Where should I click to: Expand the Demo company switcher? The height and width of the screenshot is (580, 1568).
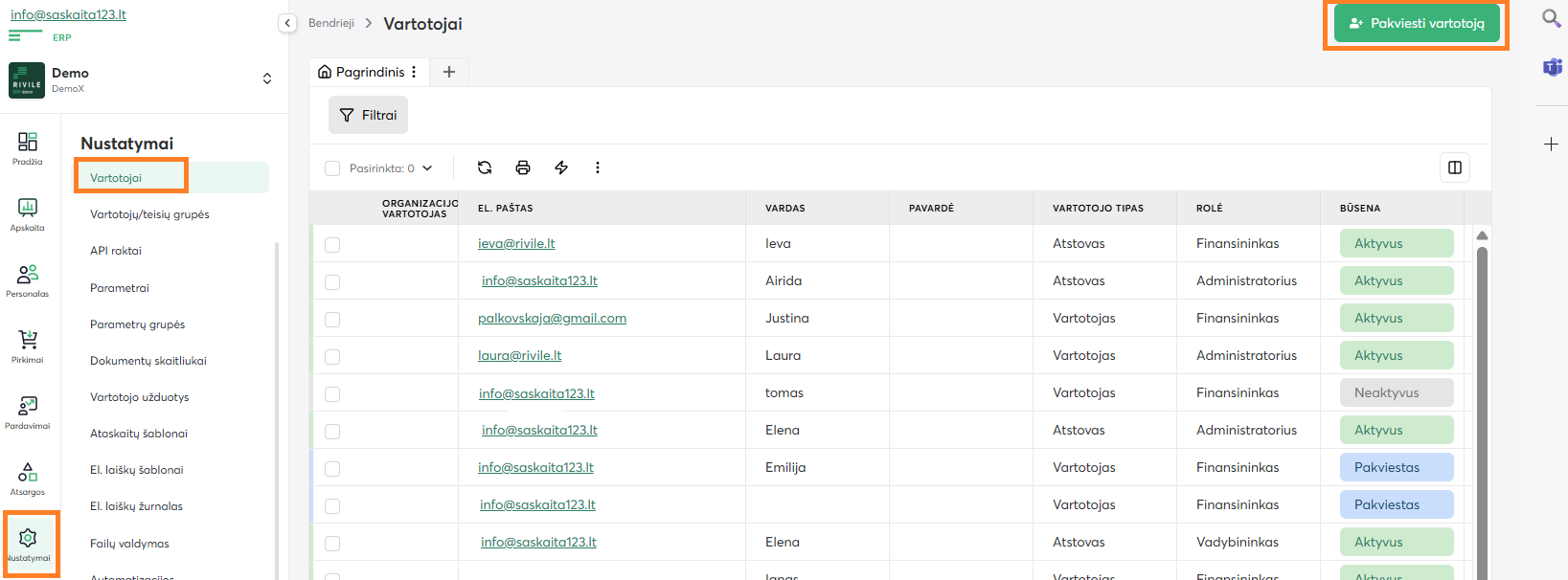click(x=266, y=78)
